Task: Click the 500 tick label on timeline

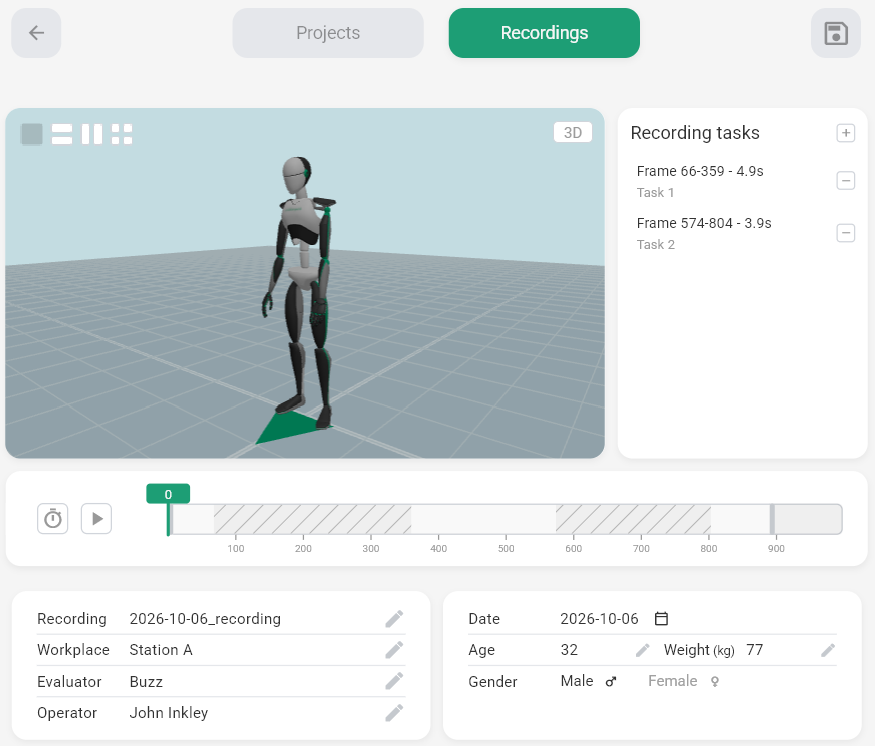Action: (x=506, y=548)
